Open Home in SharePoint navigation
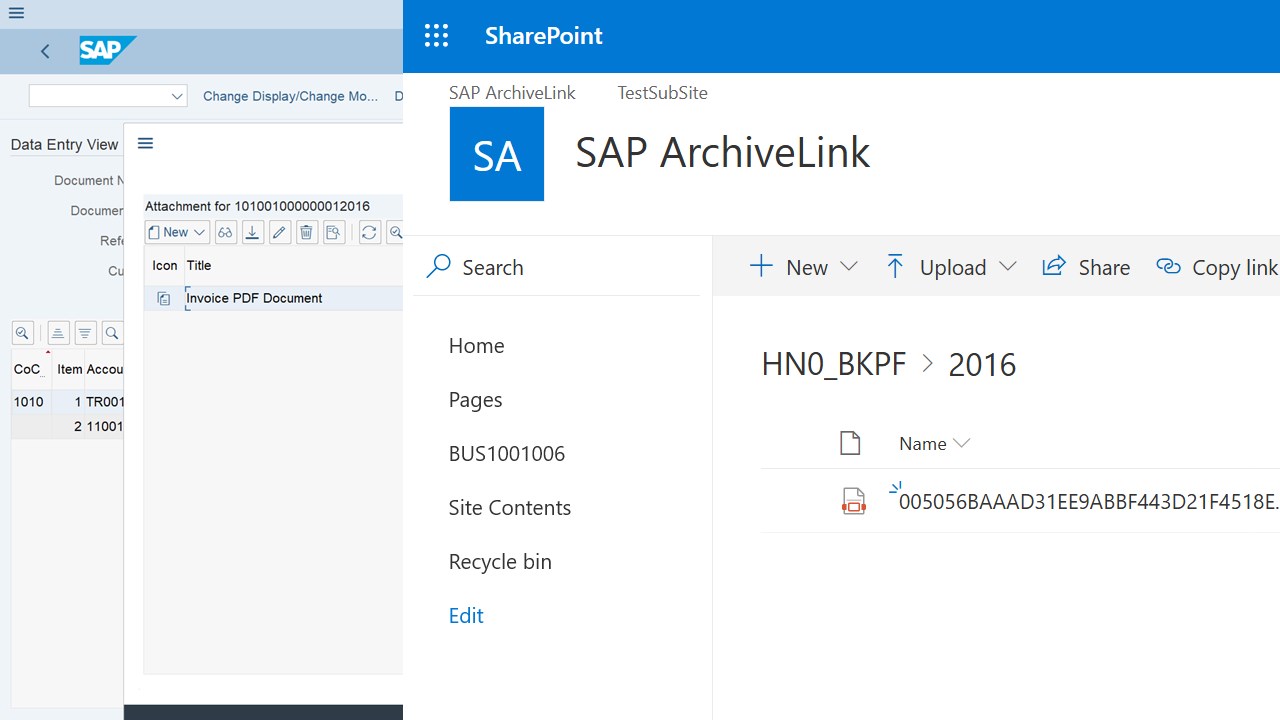Screen dimensions: 1280x720 pyautogui.click(x=476, y=346)
